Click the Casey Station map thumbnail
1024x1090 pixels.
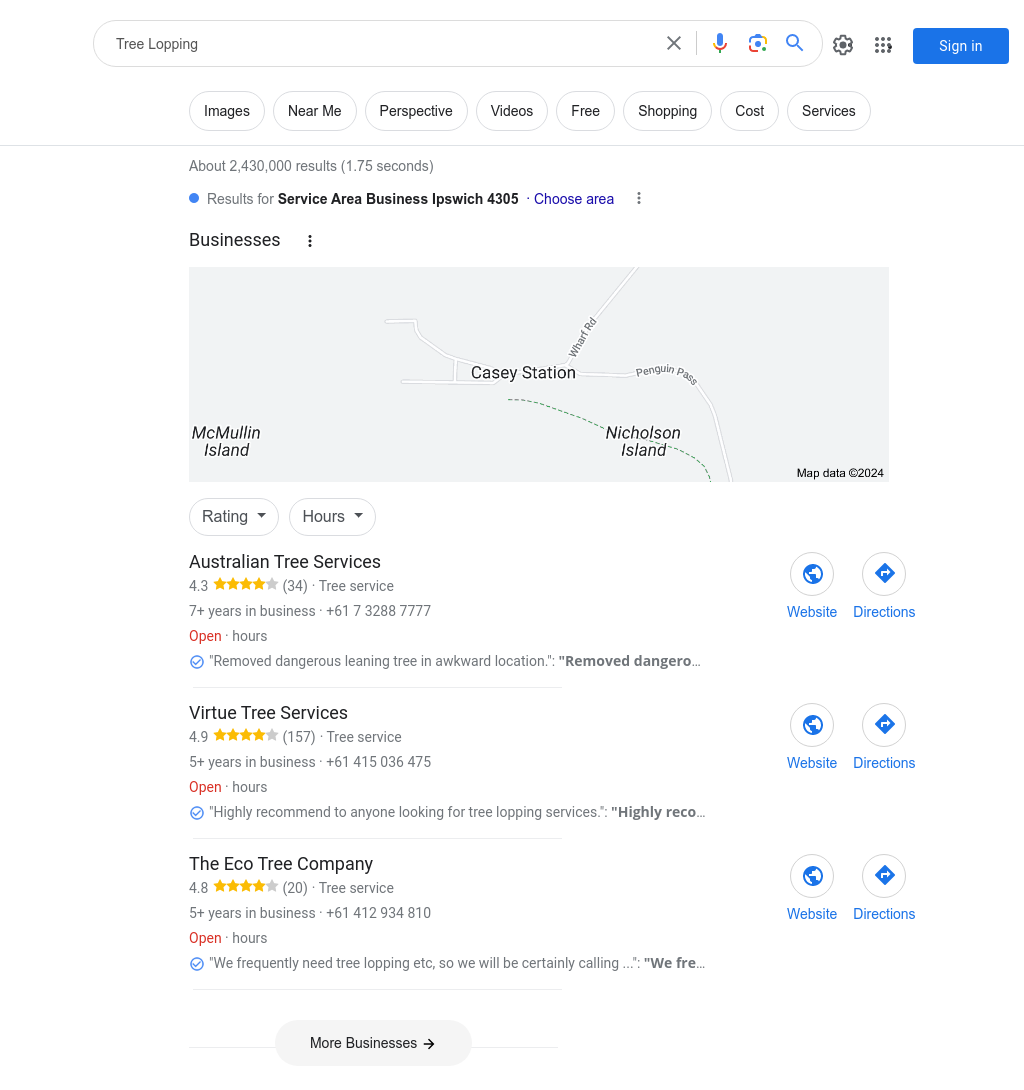click(538, 374)
